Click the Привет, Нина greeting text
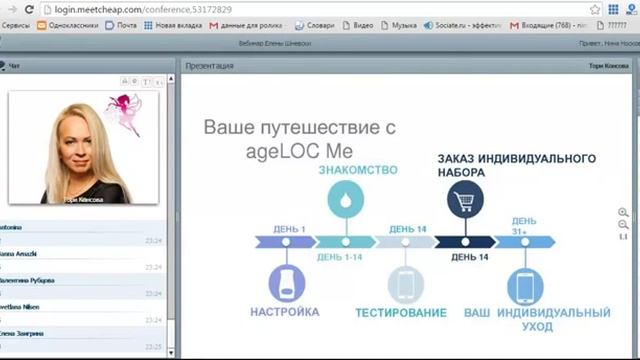The width and height of the screenshot is (640, 360). [609, 43]
